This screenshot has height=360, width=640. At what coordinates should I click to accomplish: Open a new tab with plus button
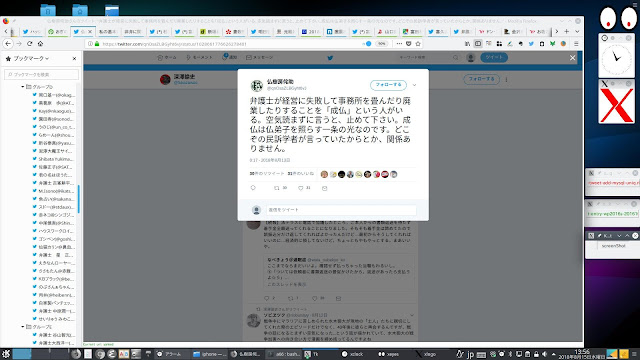tap(567, 31)
